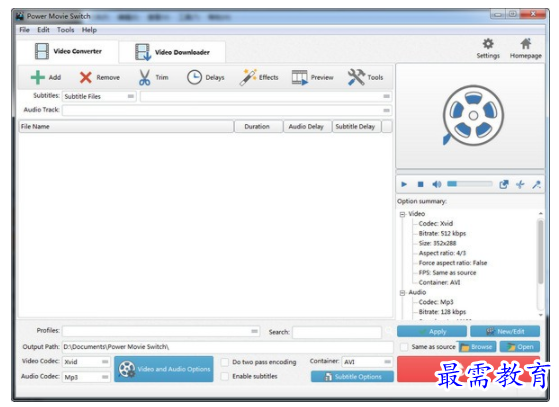Open the Trim scissors tool

(153, 77)
